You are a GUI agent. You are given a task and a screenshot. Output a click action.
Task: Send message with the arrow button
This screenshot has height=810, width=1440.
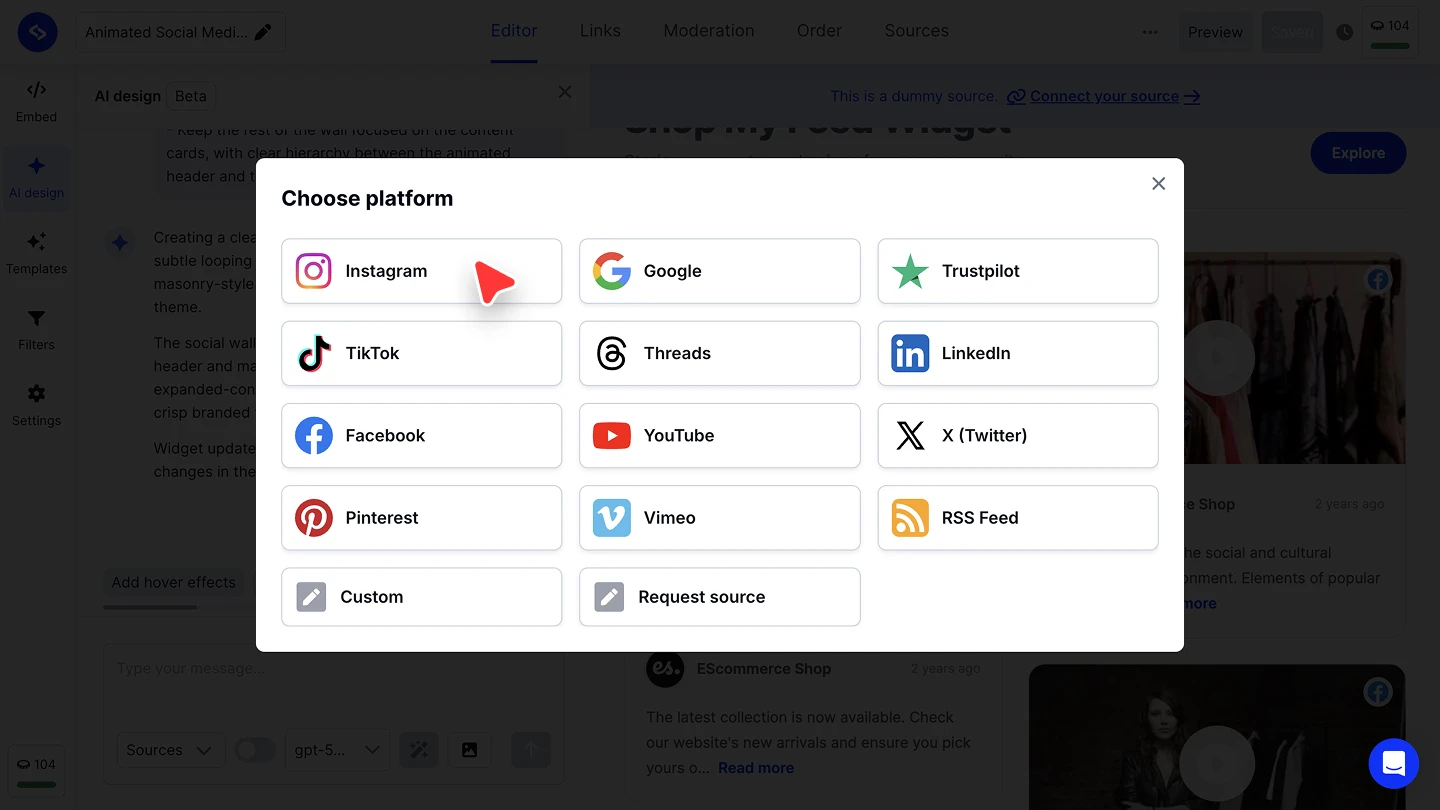pyautogui.click(x=531, y=750)
